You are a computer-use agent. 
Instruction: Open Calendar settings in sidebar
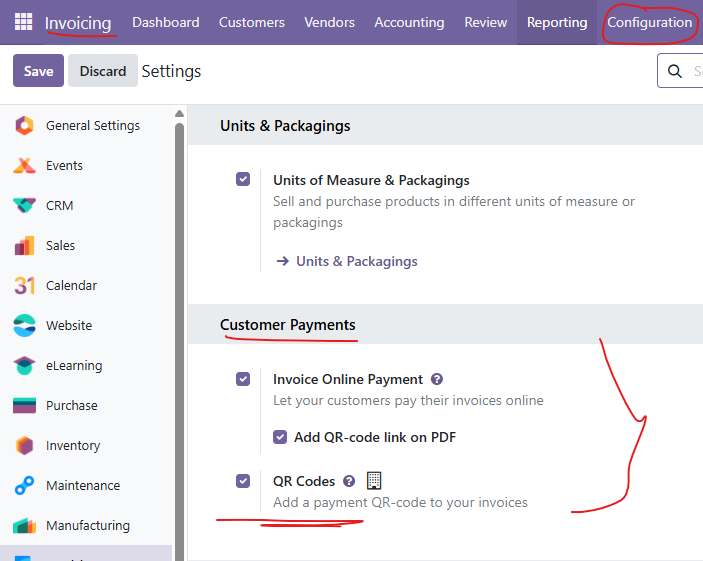point(72,286)
